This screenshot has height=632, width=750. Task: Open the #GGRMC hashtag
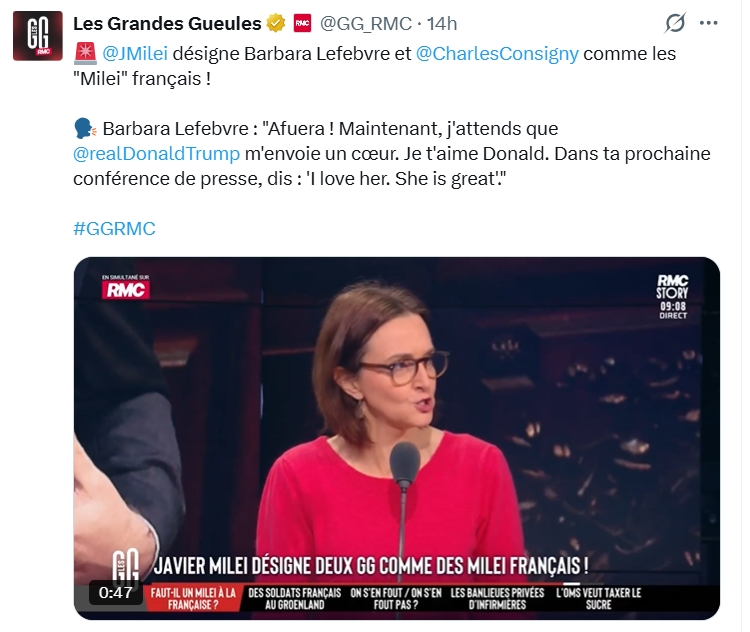click(x=114, y=228)
